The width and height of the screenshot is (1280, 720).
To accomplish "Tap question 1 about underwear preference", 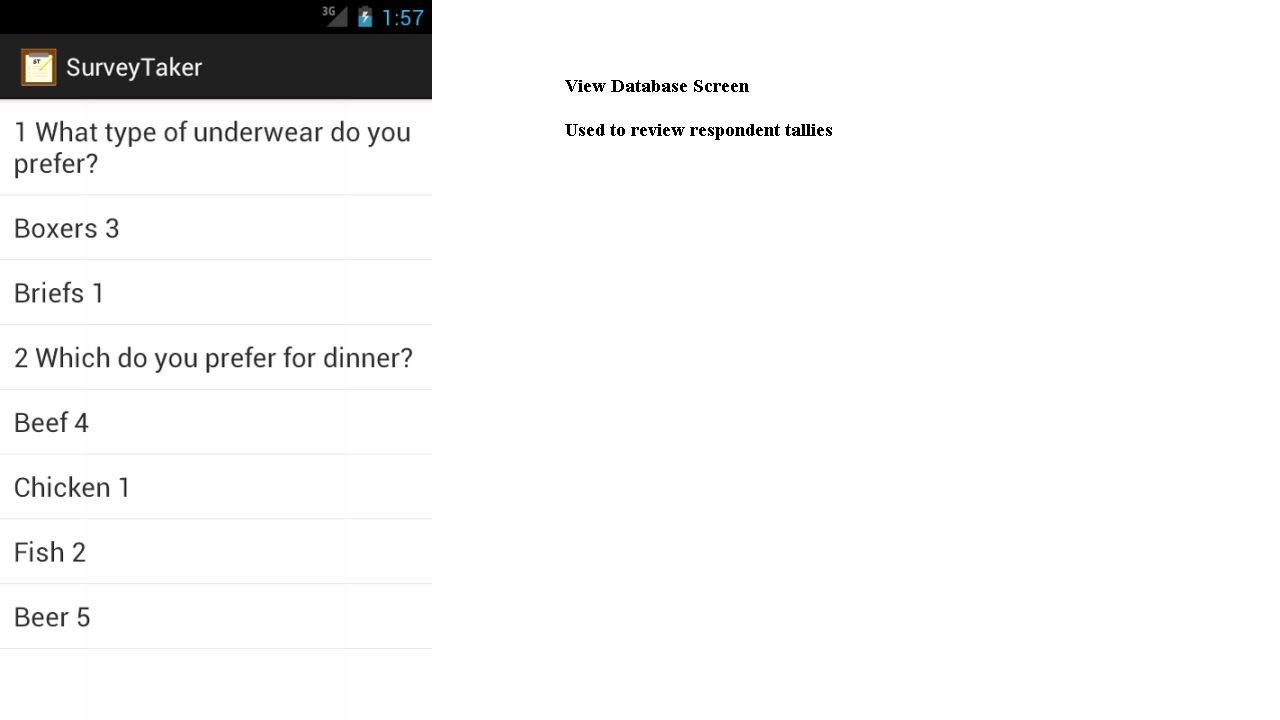I will point(212,147).
